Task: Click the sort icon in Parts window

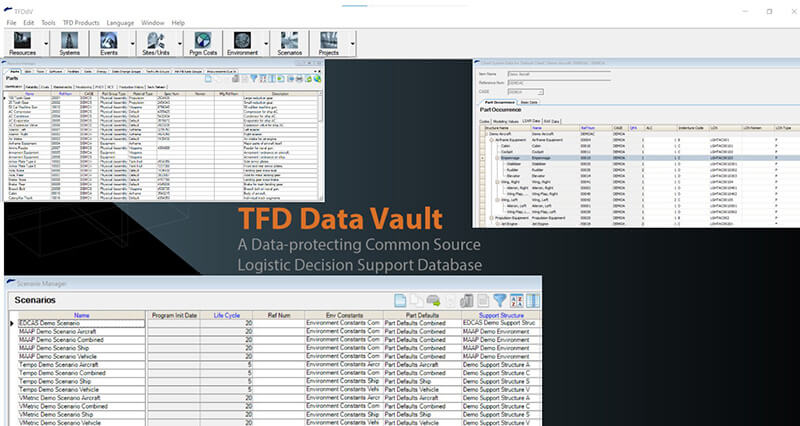Action: (x=263, y=79)
